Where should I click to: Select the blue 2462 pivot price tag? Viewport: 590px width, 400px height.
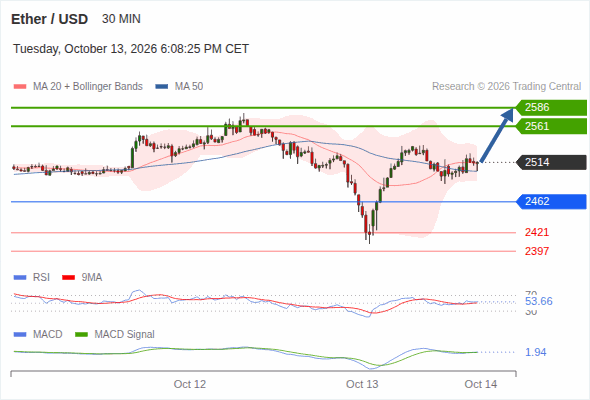(551, 202)
